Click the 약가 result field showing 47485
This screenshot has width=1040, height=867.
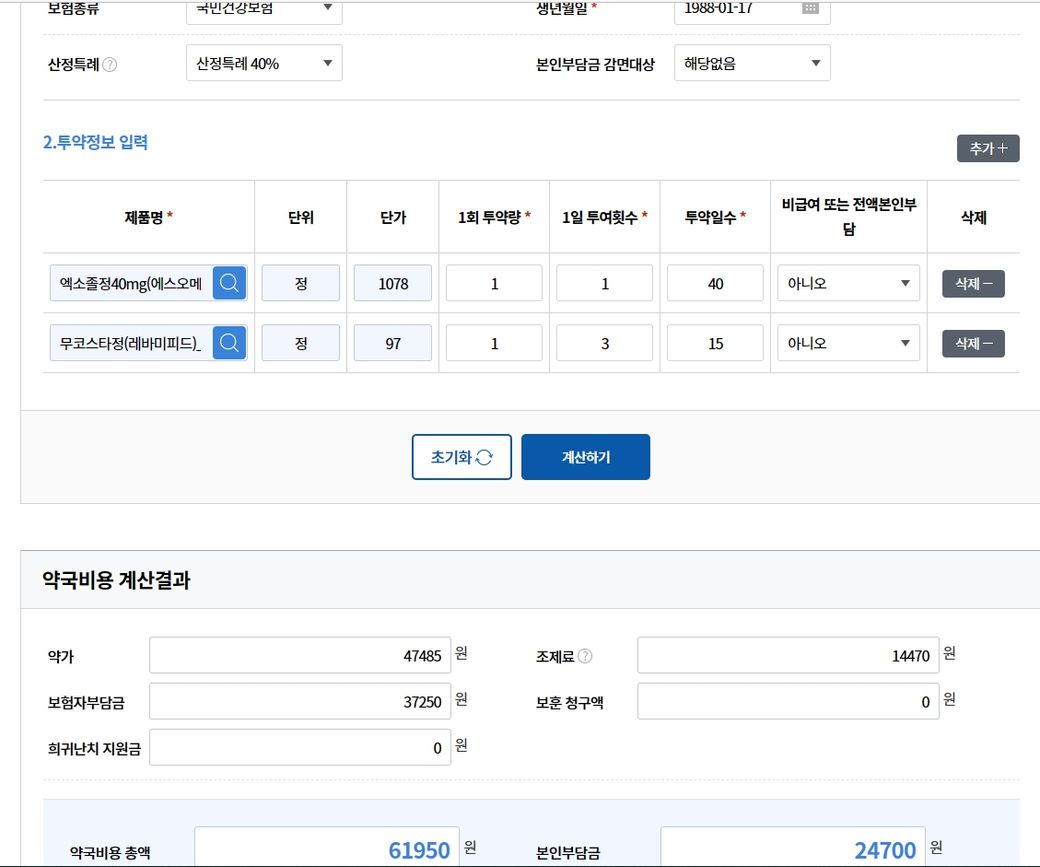pyautogui.click(x=300, y=656)
